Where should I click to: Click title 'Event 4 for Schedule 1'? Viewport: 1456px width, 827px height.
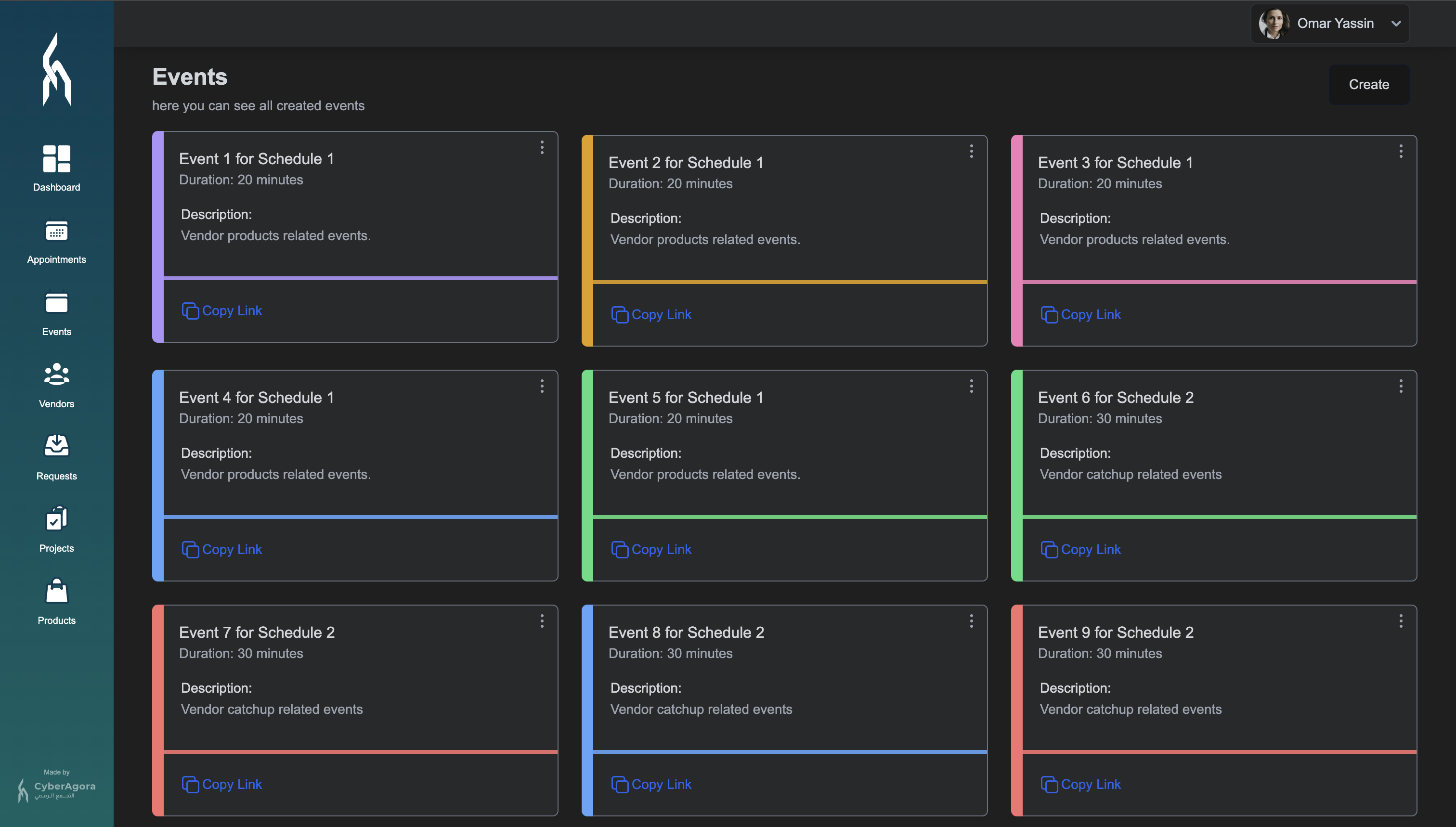[x=257, y=398]
